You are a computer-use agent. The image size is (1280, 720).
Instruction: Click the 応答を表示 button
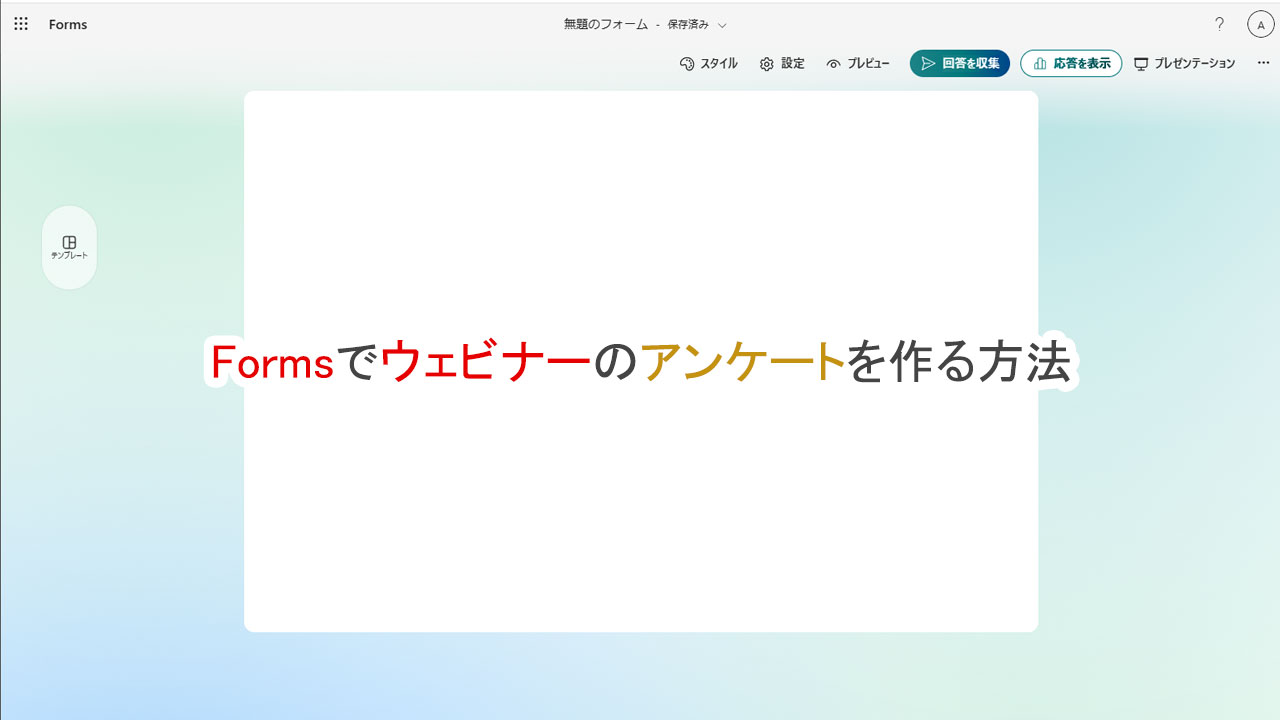point(1071,62)
